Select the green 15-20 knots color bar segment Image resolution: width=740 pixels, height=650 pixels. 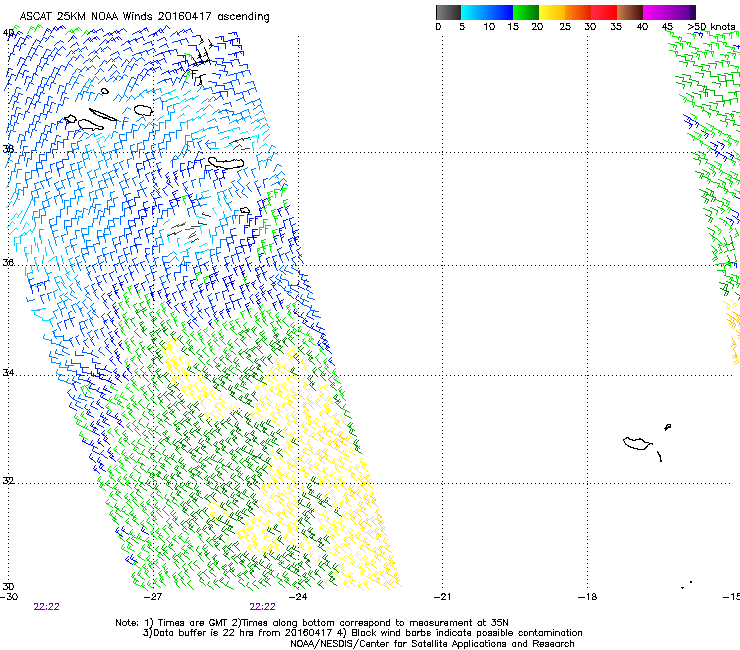(526, 12)
